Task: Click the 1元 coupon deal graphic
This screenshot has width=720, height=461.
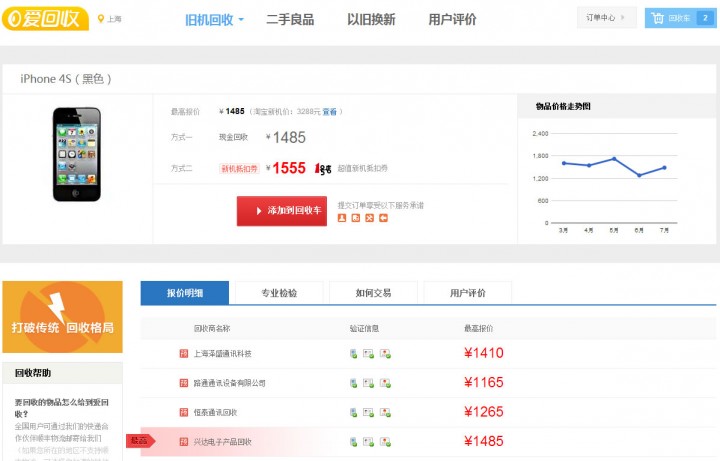Action: pyautogui.click(x=323, y=169)
